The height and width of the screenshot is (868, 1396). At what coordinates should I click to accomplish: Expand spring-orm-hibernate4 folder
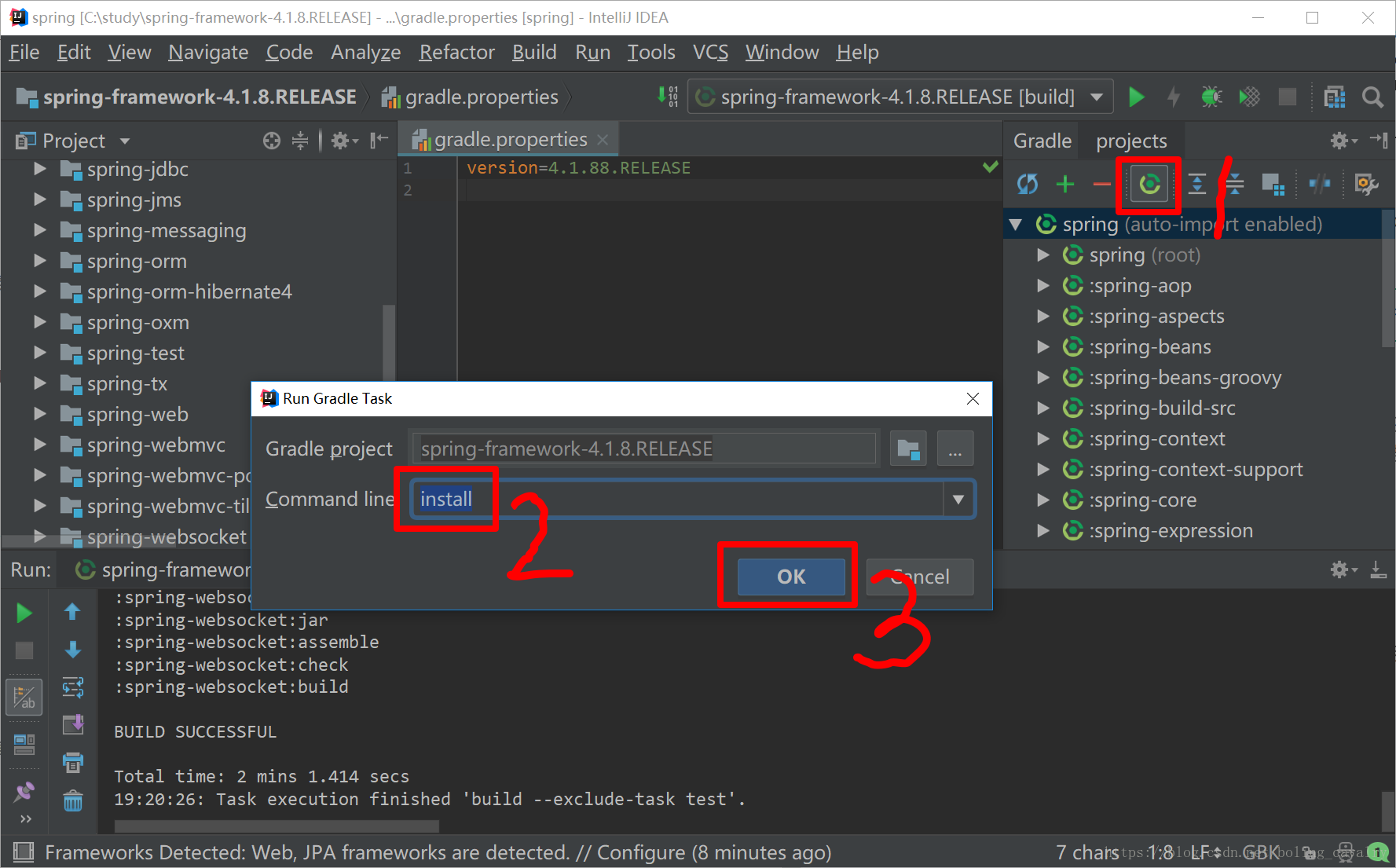(x=40, y=291)
